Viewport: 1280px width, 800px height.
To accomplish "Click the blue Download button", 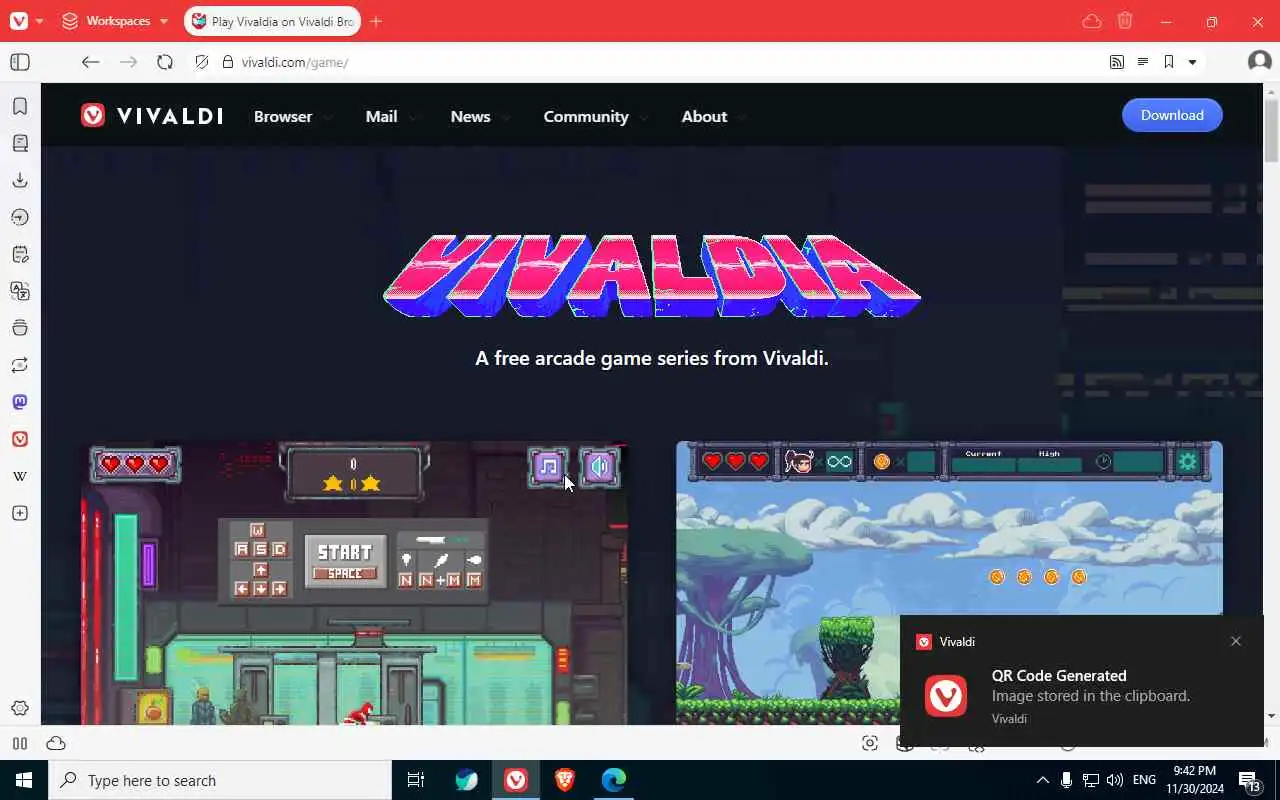I will point(1172,115).
